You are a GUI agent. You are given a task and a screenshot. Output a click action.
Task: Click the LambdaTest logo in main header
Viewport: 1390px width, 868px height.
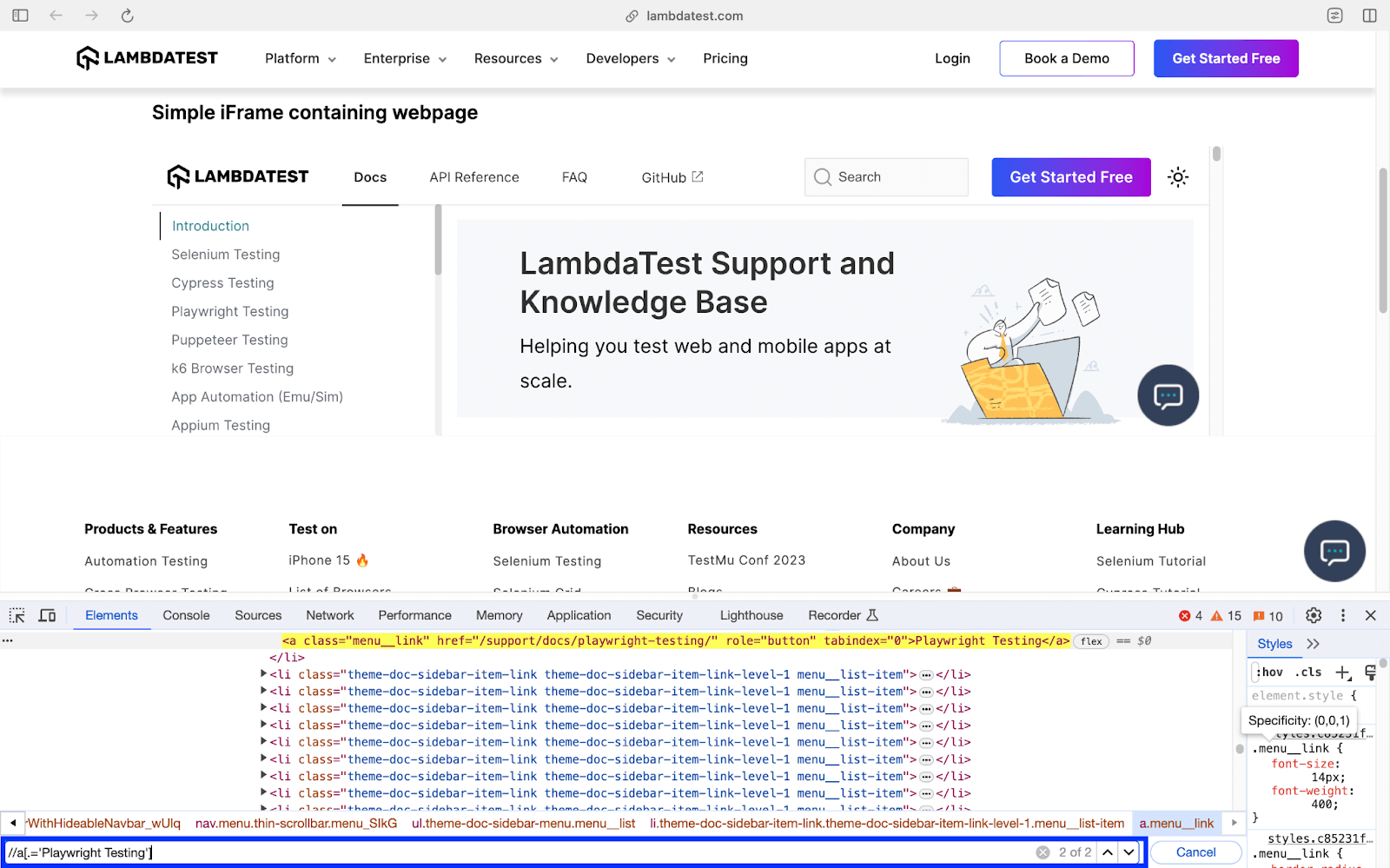click(x=147, y=58)
